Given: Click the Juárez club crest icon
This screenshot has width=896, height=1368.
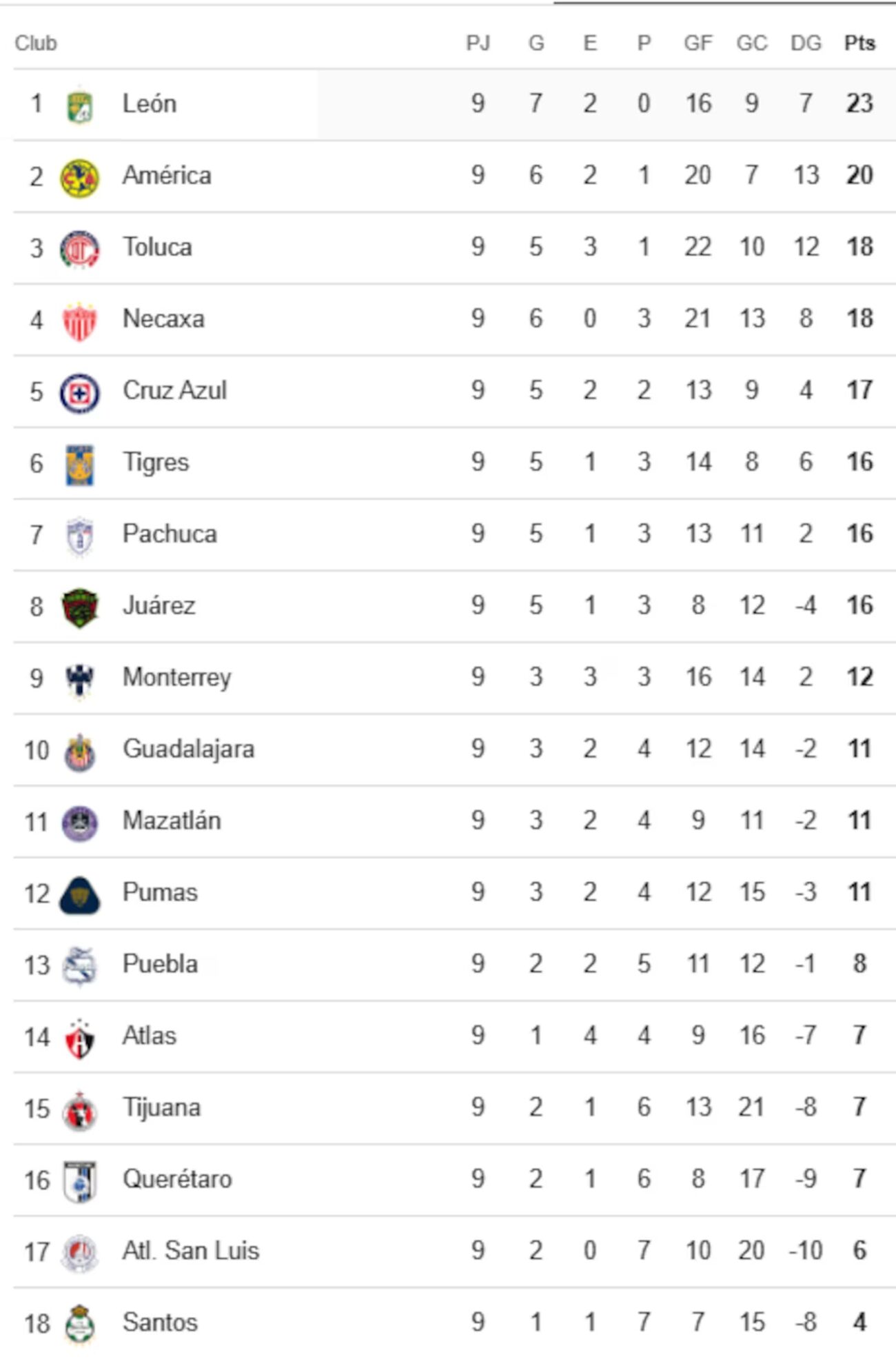Looking at the screenshot, I should [80, 607].
